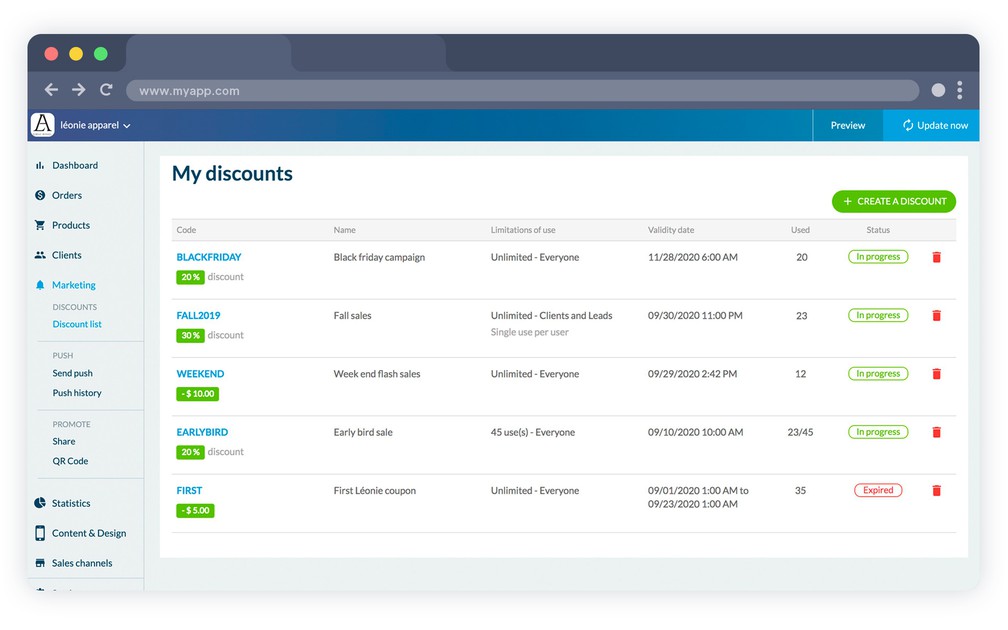Click the Expired status badge for FIRST
1008x630 pixels.
pyautogui.click(x=878, y=490)
